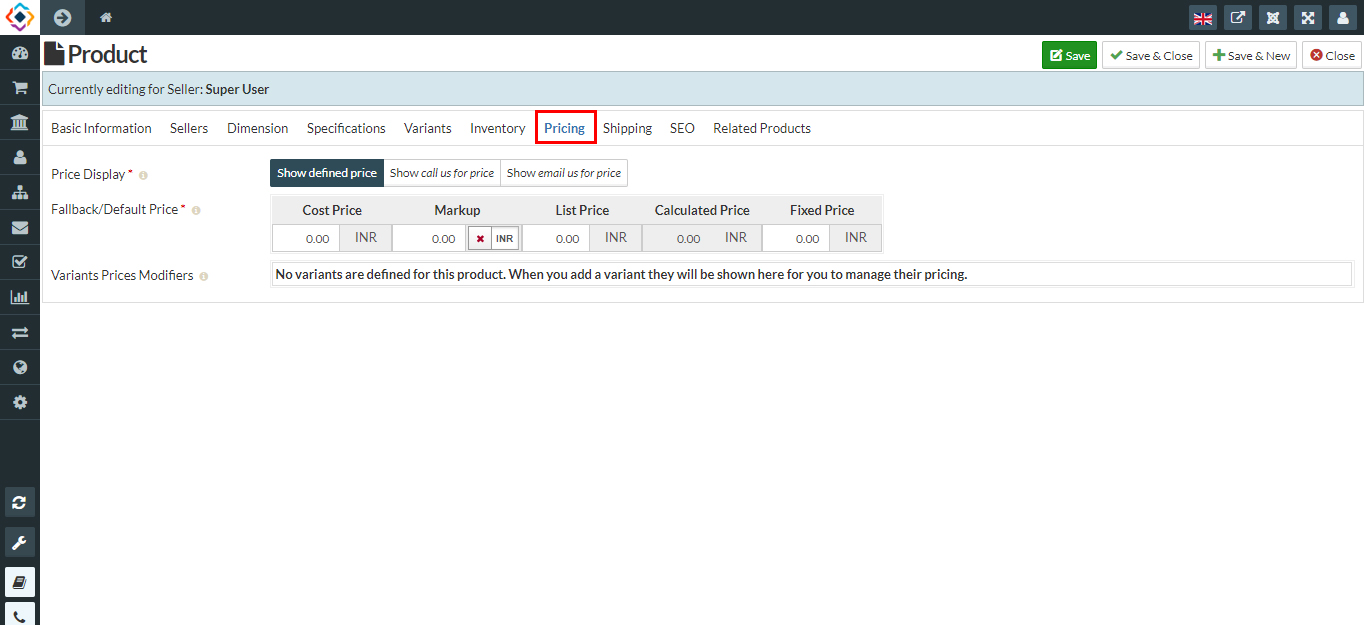Click the envelope mail icon in sidebar
This screenshot has height=625, width=1364.
pyautogui.click(x=20, y=227)
